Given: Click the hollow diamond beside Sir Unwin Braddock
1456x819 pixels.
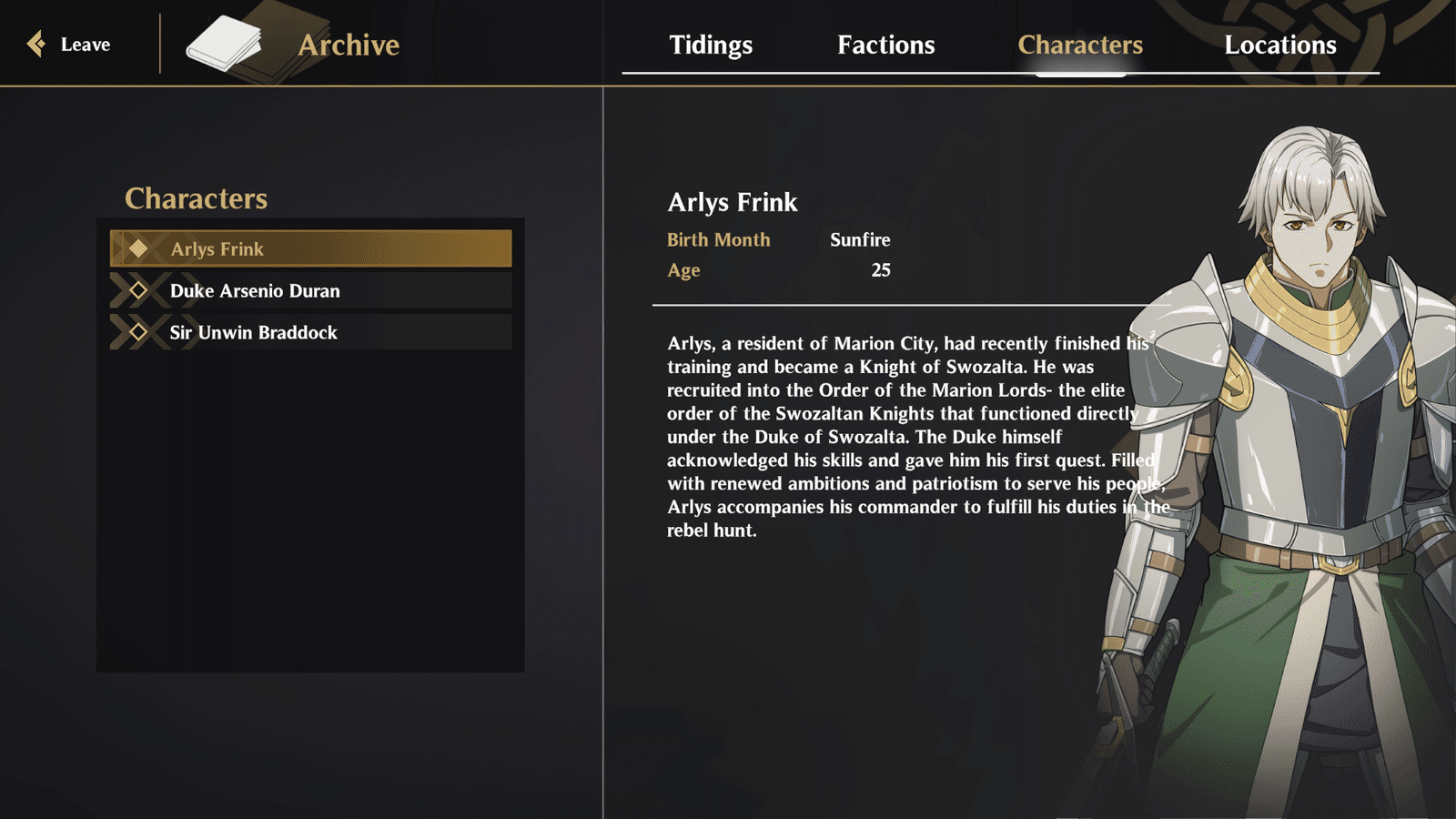Looking at the screenshot, I should (138, 332).
